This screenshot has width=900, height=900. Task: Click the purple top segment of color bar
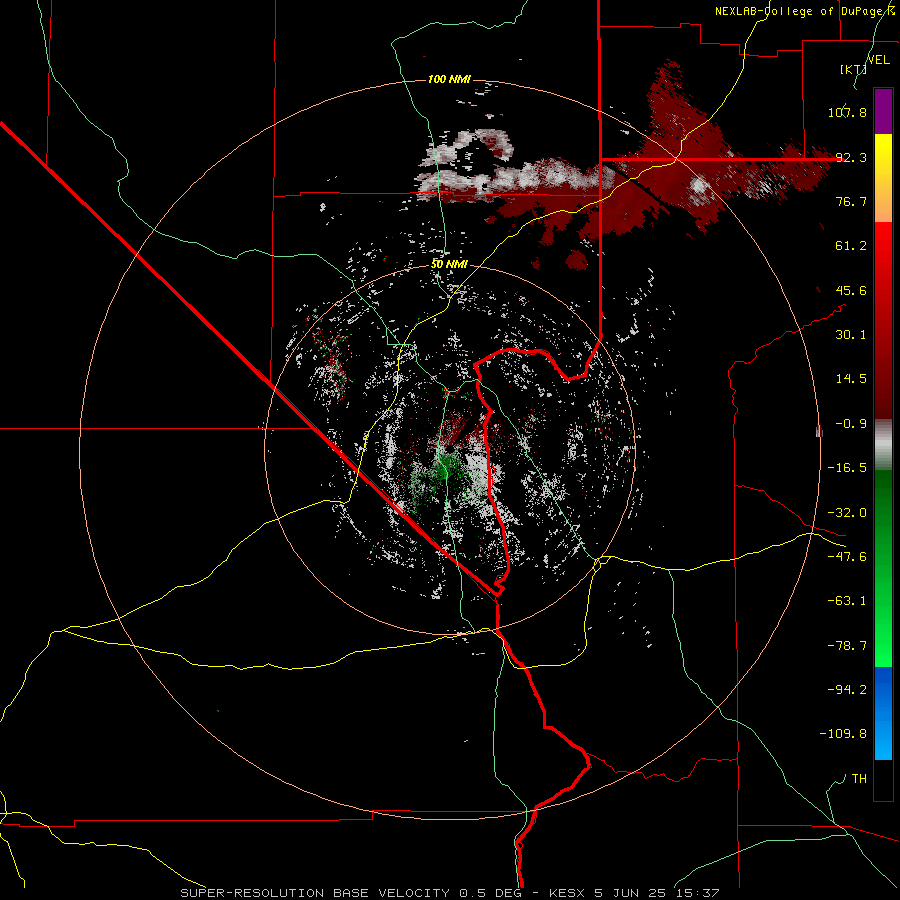click(x=883, y=111)
